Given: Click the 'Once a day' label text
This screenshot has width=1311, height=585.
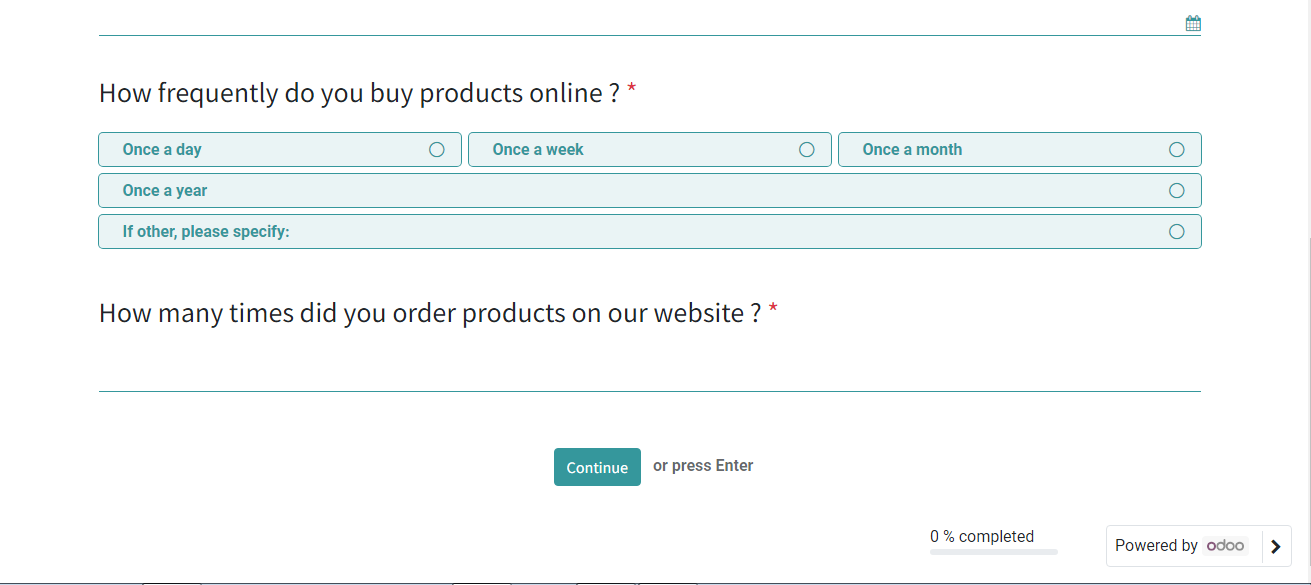Looking at the screenshot, I should pos(162,149).
